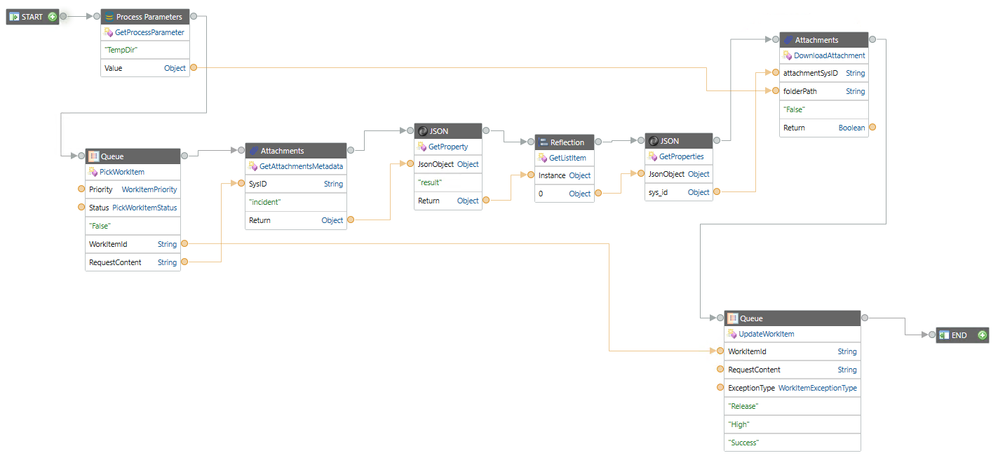Click the Queue icon above PickWorkItem

94,156
